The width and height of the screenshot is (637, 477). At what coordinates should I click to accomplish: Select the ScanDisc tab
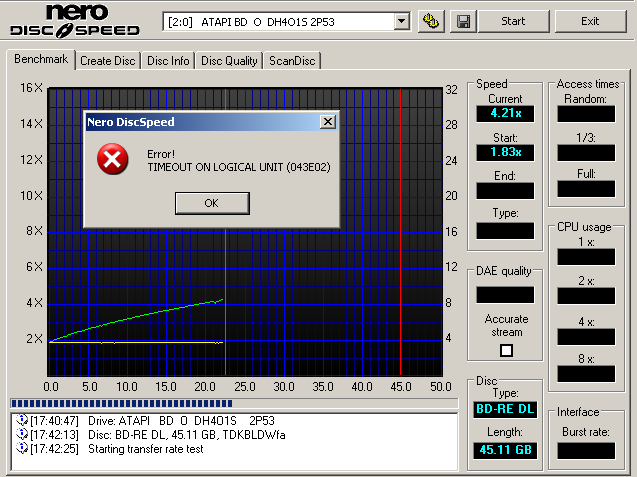pyautogui.click(x=293, y=61)
